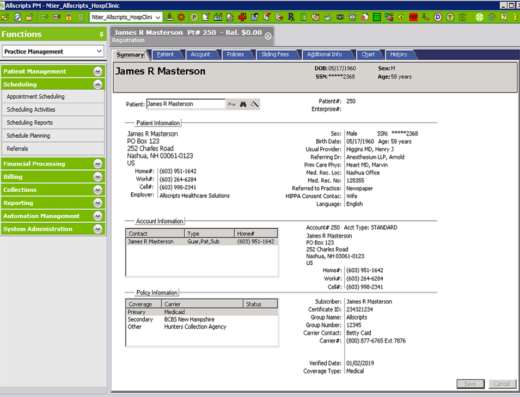Expand the Financial Processing section

click(x=98, y=164)
